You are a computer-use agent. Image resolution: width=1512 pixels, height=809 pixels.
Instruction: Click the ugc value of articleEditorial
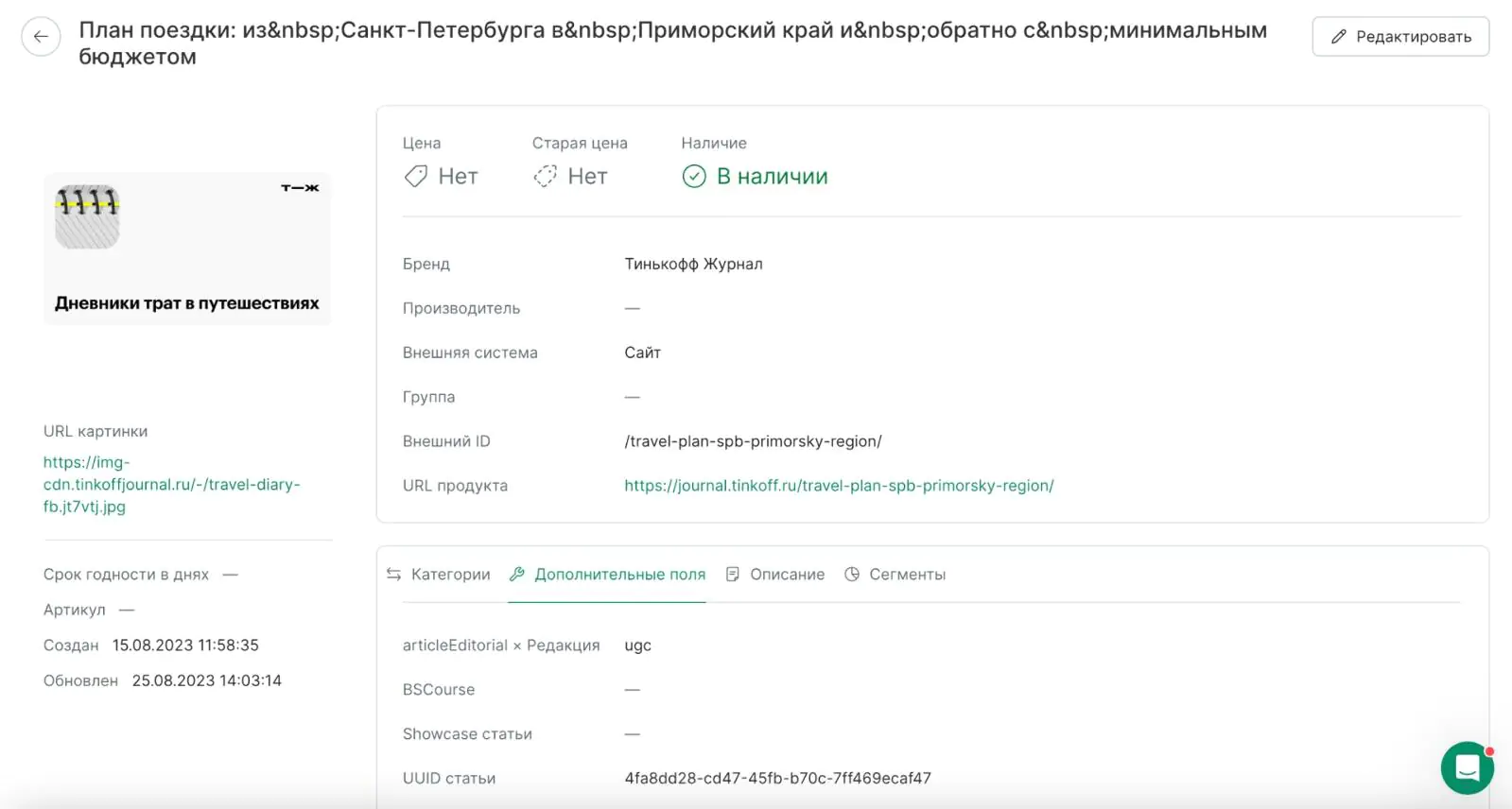pos(637,645)
